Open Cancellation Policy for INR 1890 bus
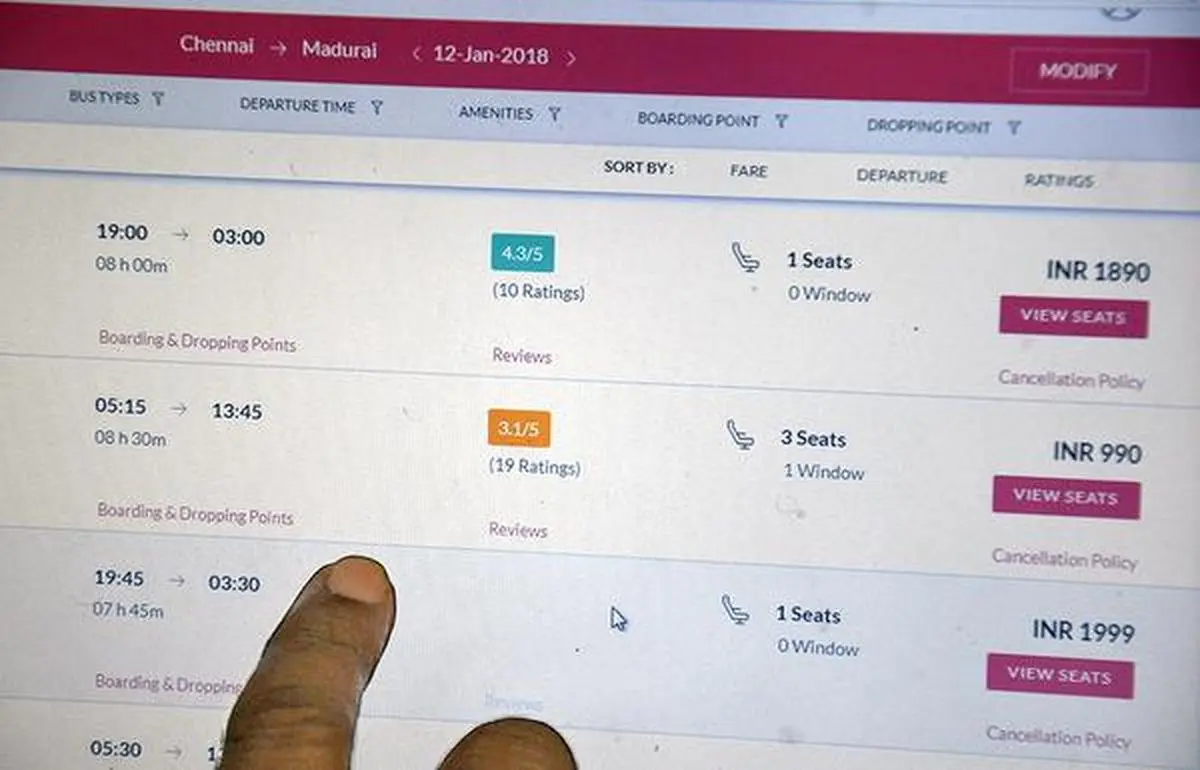Screen dimensions: 1200x770 (x=1071, y=380)
